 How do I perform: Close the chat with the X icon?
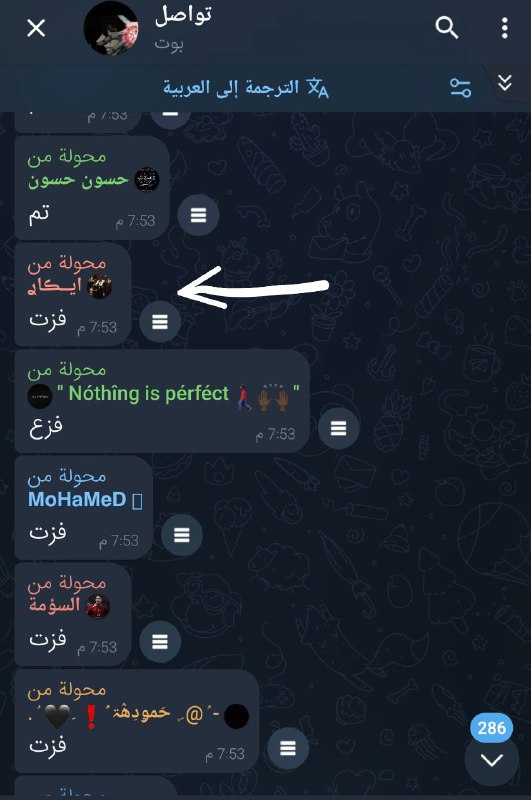pyautogui.click(x=36, y=28)
